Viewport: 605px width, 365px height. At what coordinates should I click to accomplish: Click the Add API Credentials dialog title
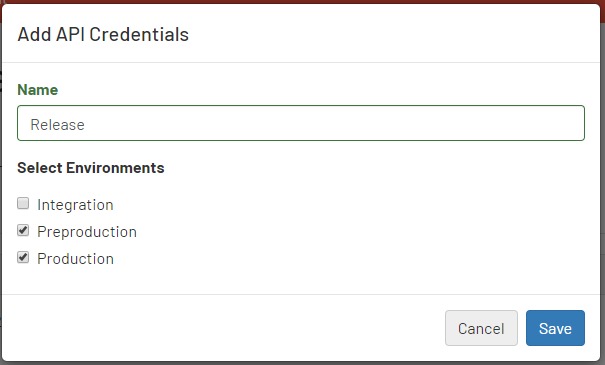pyautogui.click(x=103, y=34)
